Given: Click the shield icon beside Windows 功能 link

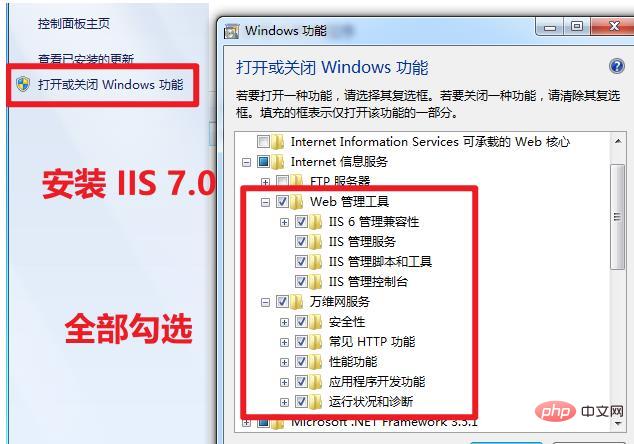Looking at the screenshot, I should coord(24,85).
